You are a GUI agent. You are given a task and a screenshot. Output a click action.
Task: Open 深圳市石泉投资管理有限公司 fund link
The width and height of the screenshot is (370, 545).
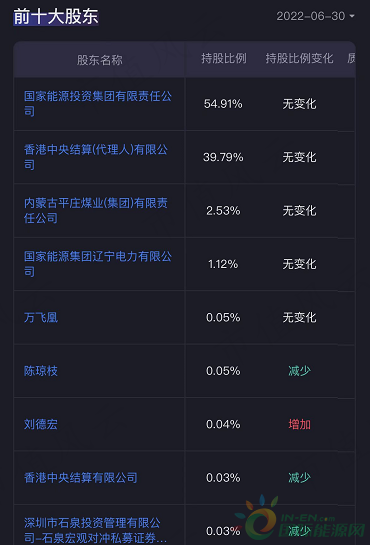coord(95,530)
